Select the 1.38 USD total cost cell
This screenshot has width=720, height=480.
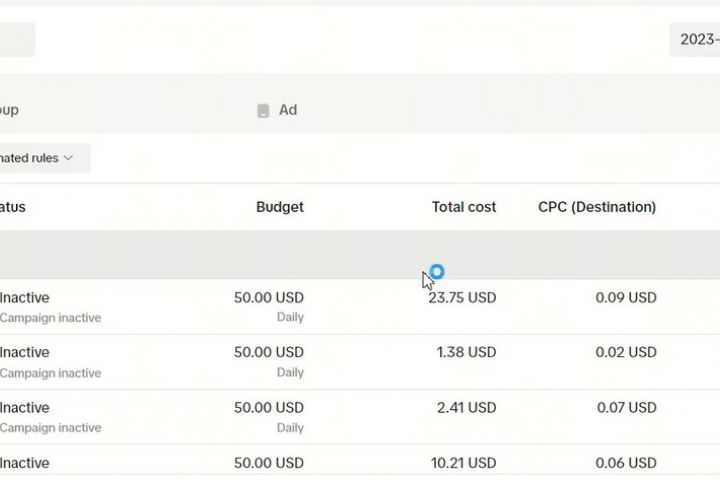click(466, 352)
